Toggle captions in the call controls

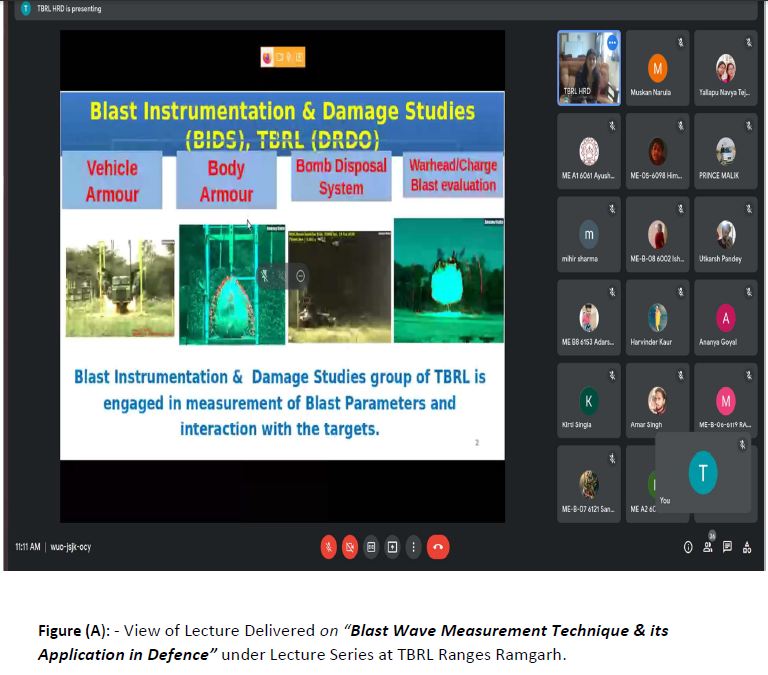[371, 547]
